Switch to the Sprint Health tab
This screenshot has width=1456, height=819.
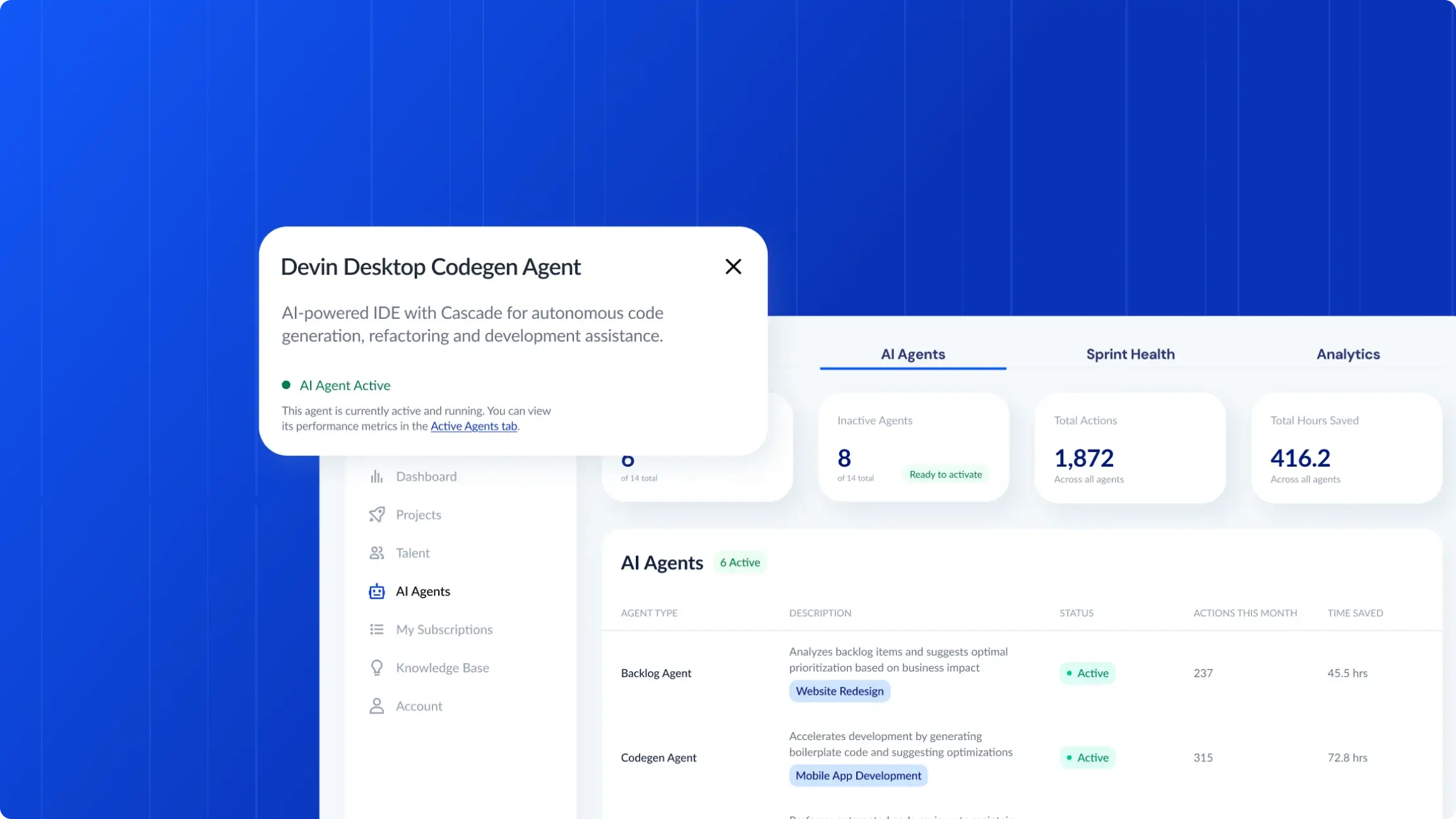pos(1130,354)
